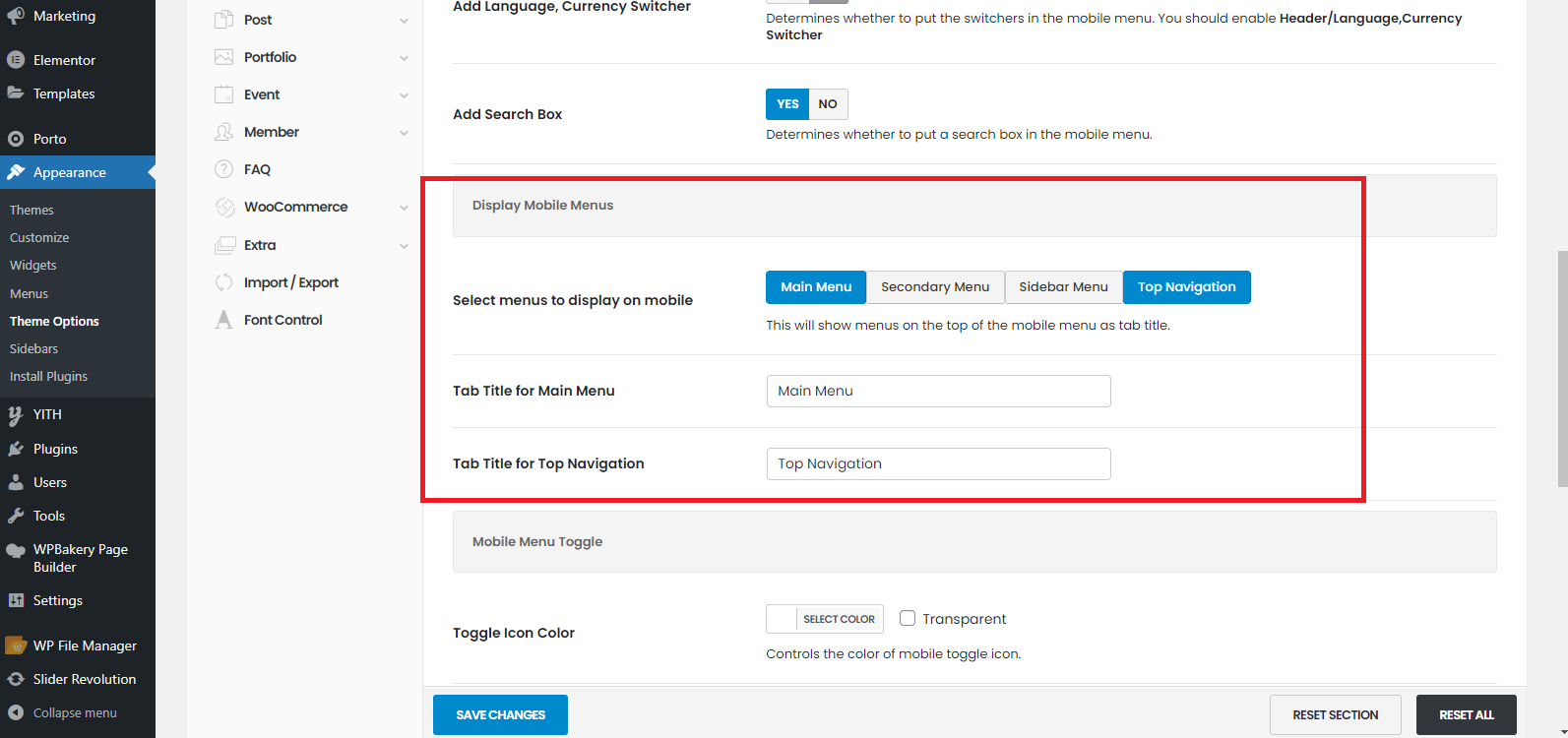
Task: Click the Font Control letter icon
Action: [x=224, y=320]
